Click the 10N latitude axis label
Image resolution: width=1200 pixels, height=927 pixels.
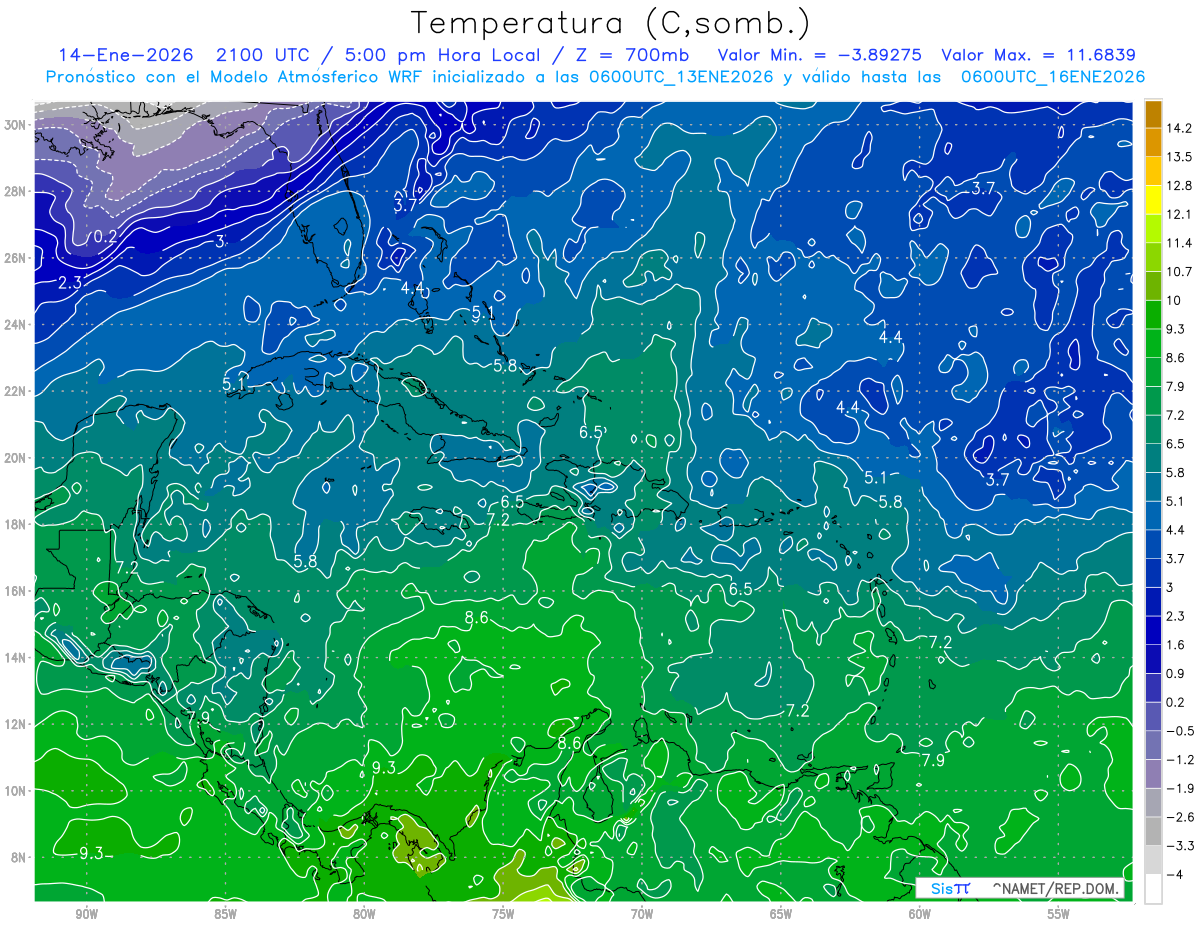tap(16, 791)
